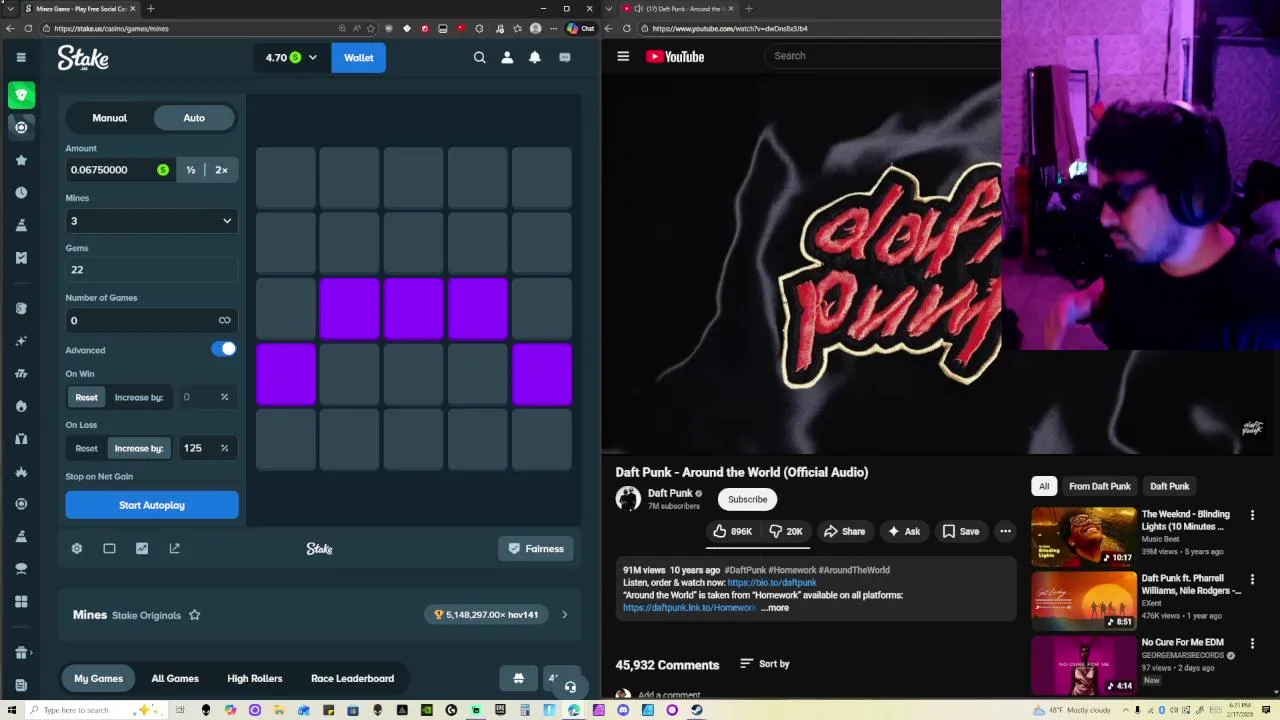Select the top-left empty Mines tile
The image size is (1280, 720).
286,178
